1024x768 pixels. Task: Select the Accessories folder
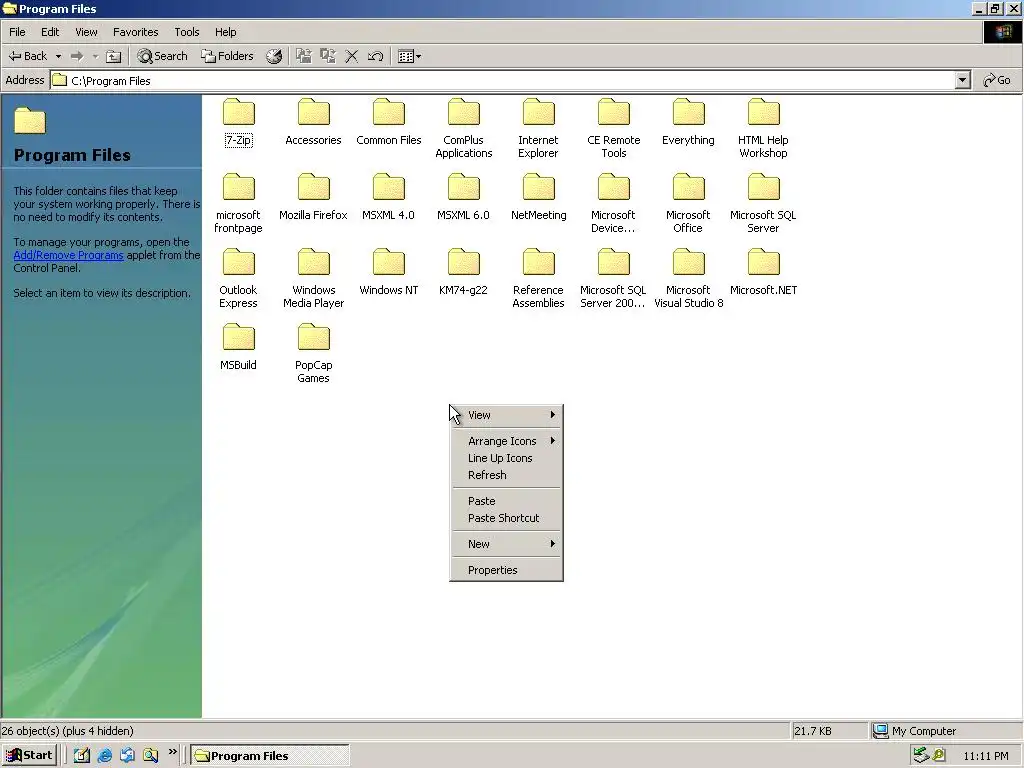(x=313, y=123)
